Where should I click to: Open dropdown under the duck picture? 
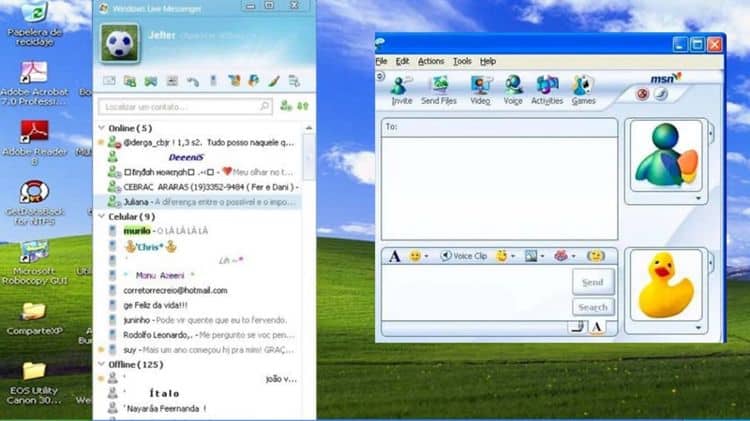pos(698,328)
